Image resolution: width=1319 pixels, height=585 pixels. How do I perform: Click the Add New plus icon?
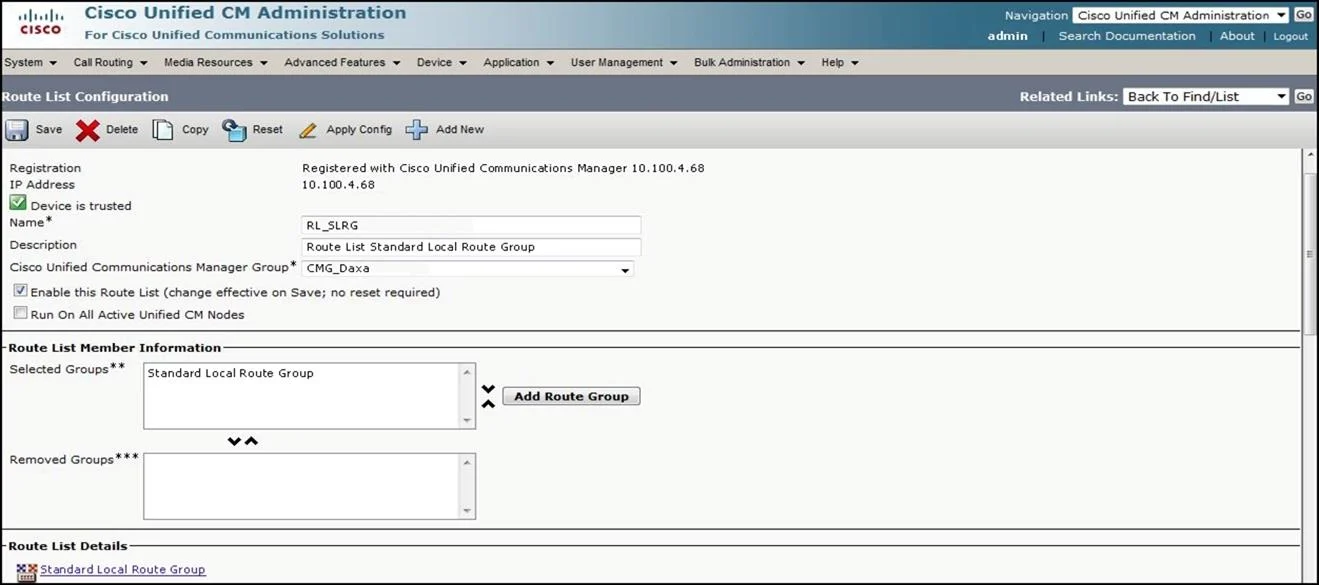tap(417, 130)
